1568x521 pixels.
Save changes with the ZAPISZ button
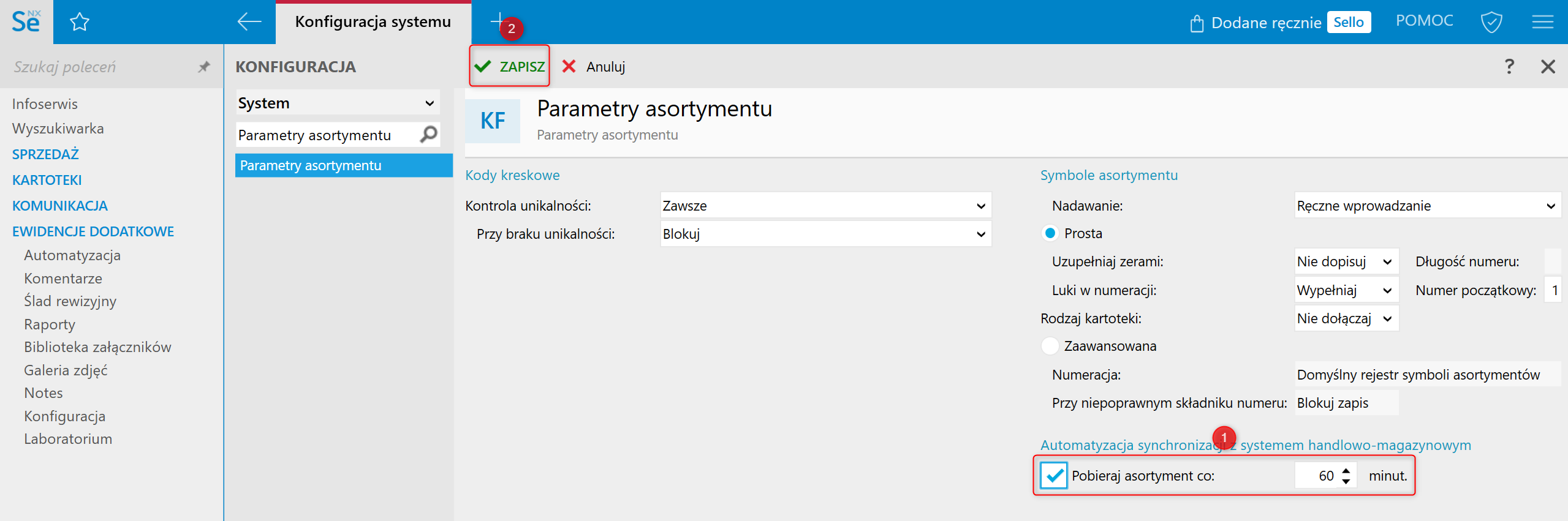click(x=510, y=66)
